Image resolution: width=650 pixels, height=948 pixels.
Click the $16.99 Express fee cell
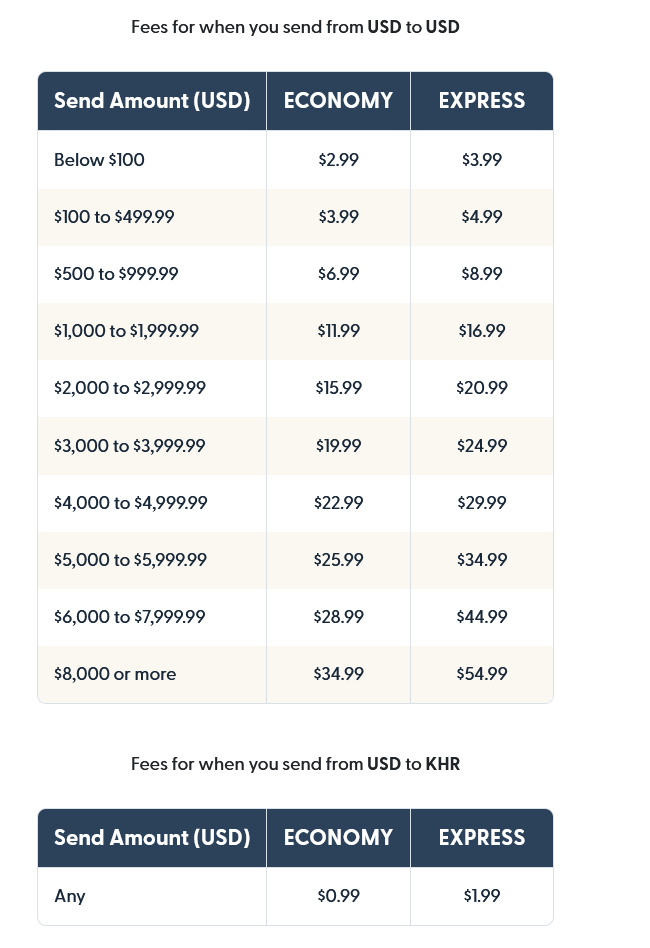pos(482,331)
